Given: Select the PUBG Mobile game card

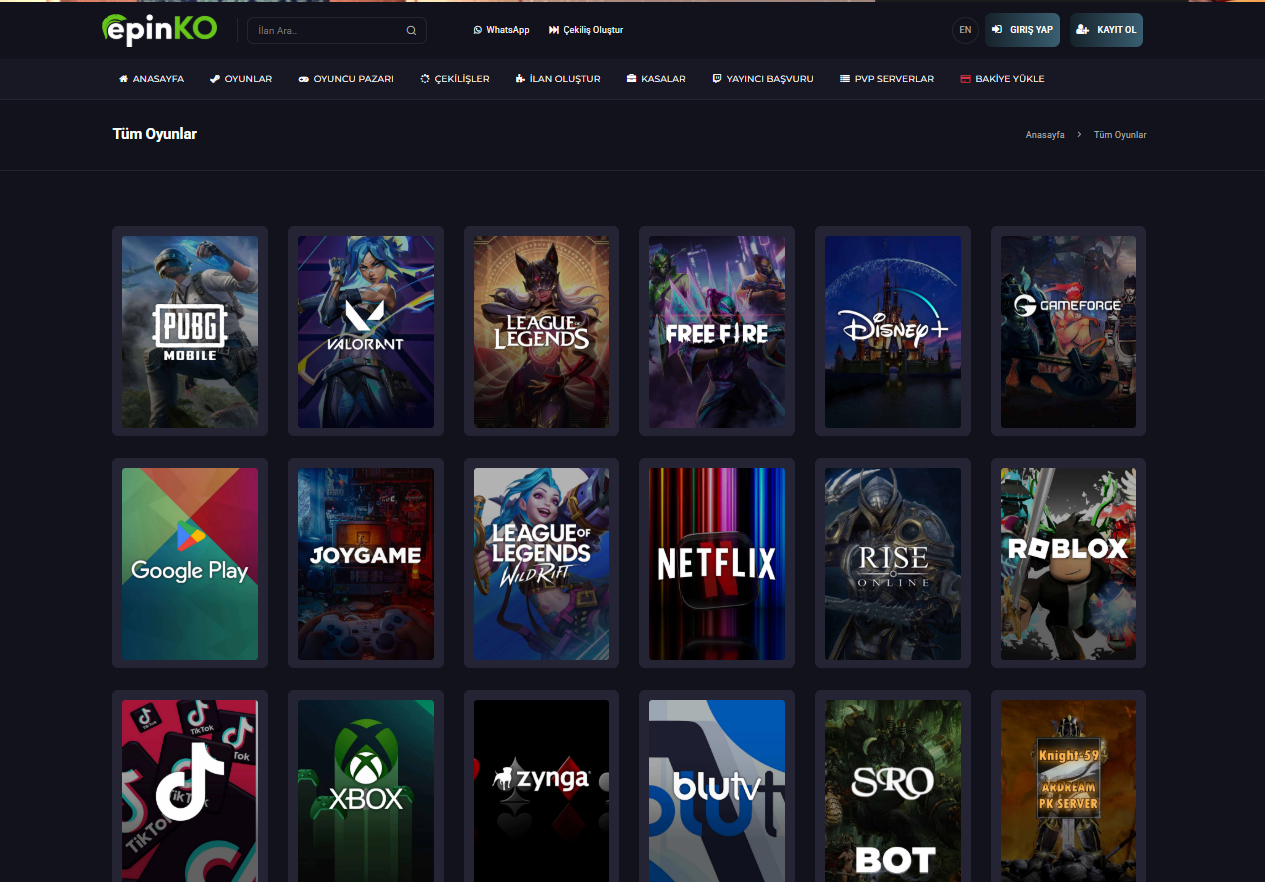Looking at the screenshot, I should 190,331.
